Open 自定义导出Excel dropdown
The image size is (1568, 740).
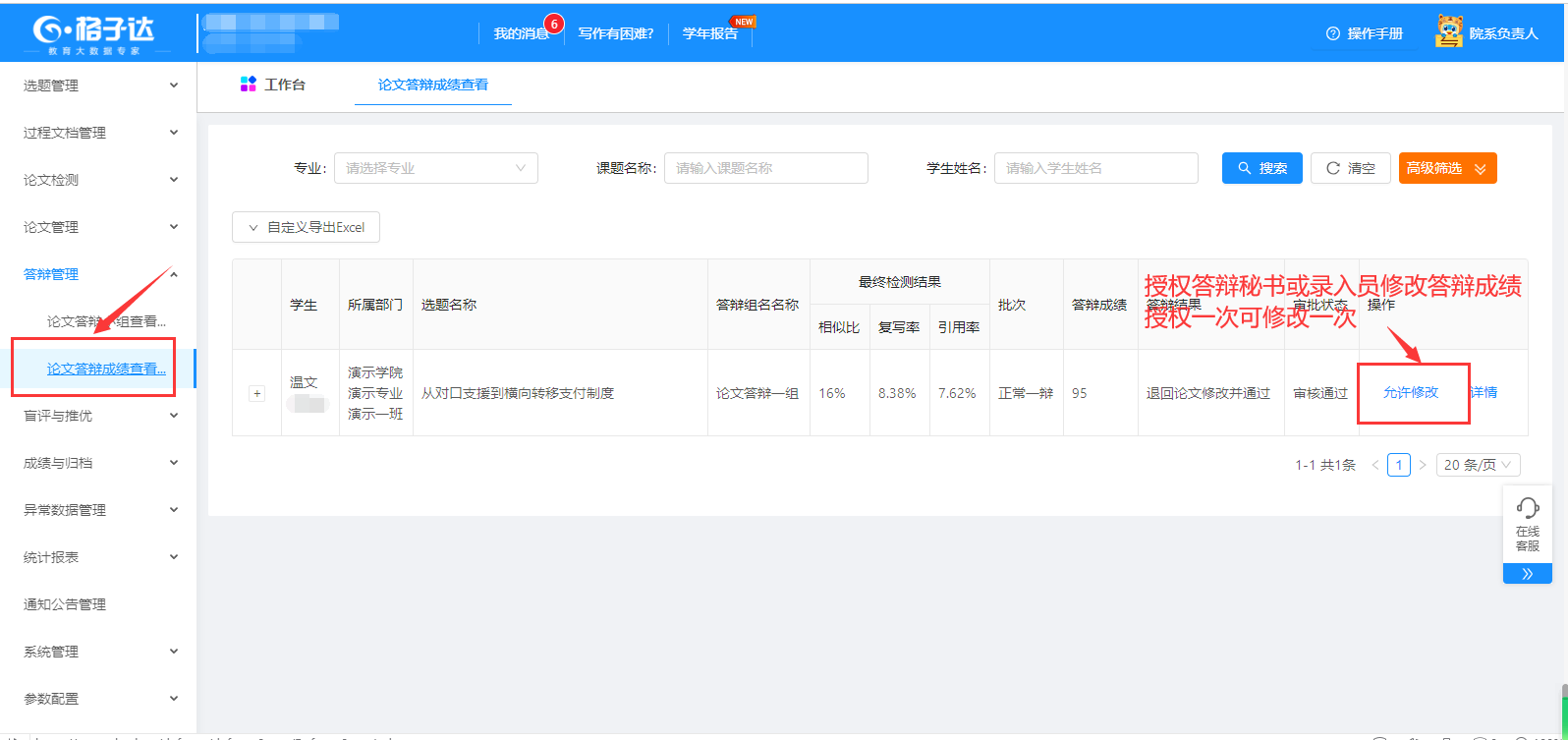point(306,227)
